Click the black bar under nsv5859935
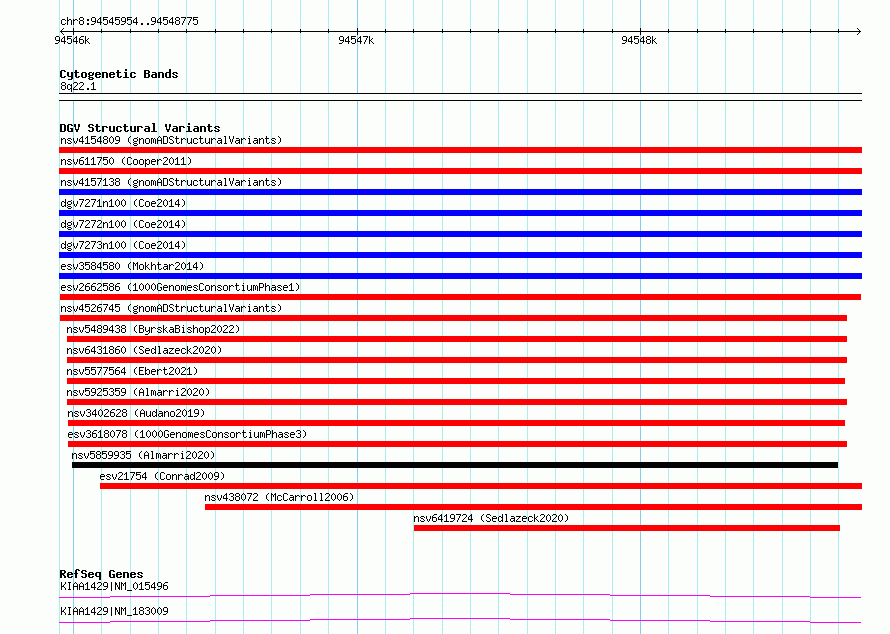Image resolution: width=890 pixels, height=634 pixels. coord(455,465)
